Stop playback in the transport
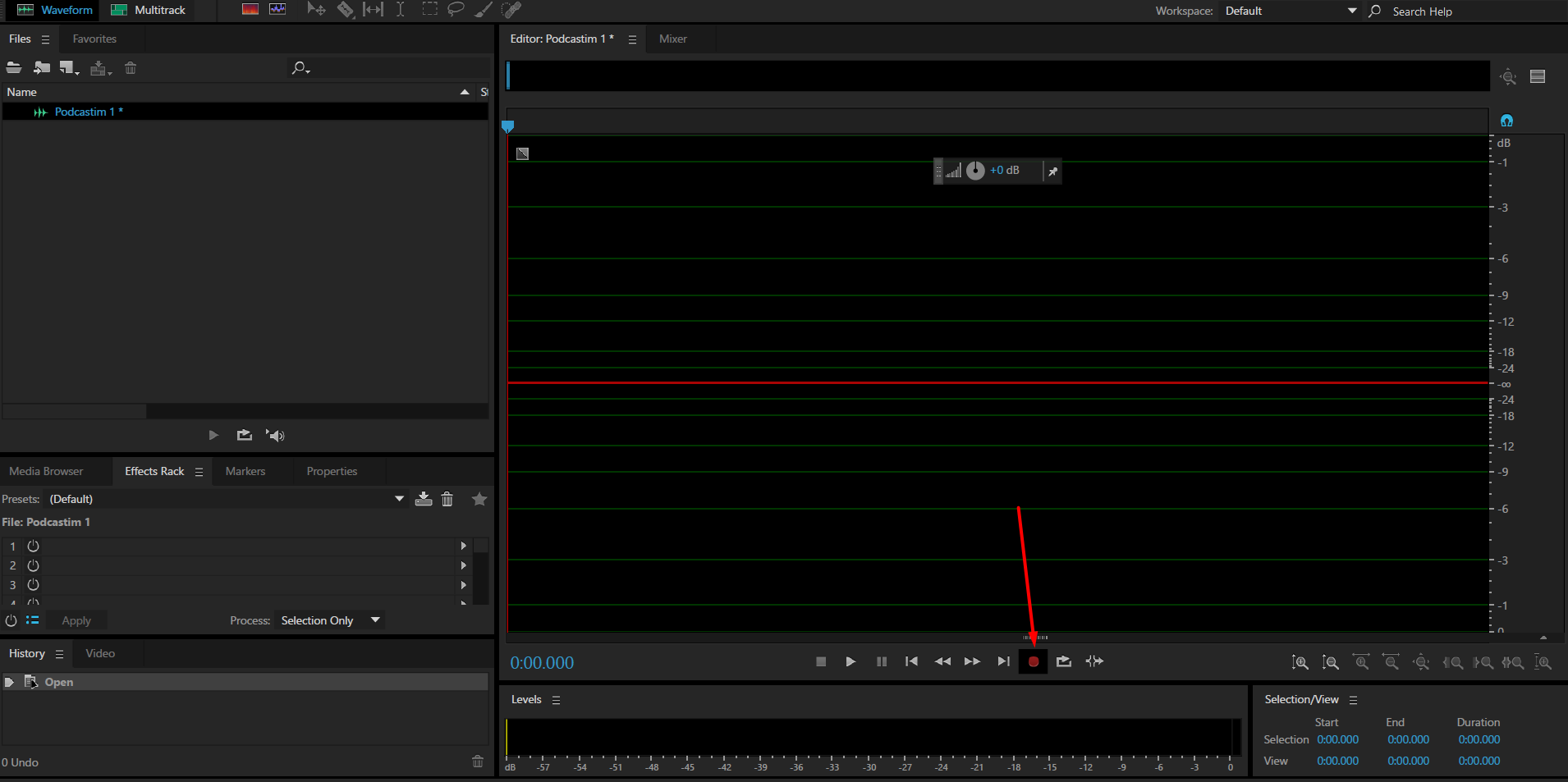Viewport: 1568px width, 782px height. click(x=821, y=661)
